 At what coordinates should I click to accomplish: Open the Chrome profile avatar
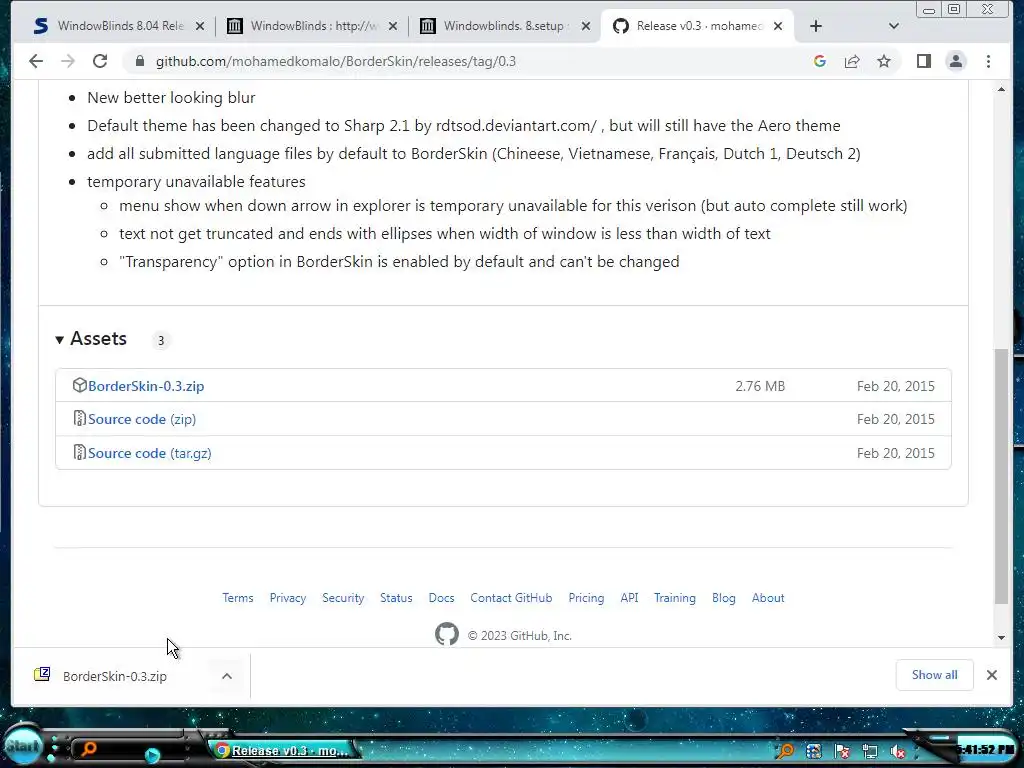coord(955,61)
